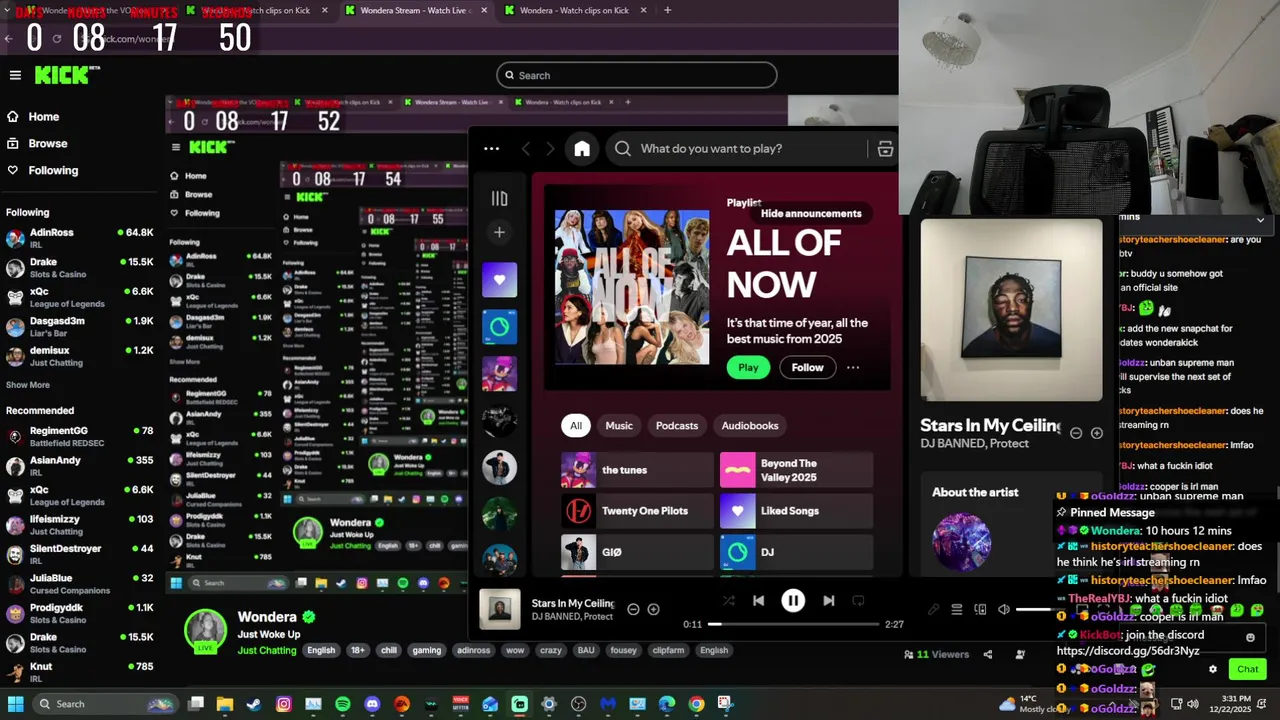Toggle Your Library icon in Spotify sidebar
1280x720 pixels.
499,198
